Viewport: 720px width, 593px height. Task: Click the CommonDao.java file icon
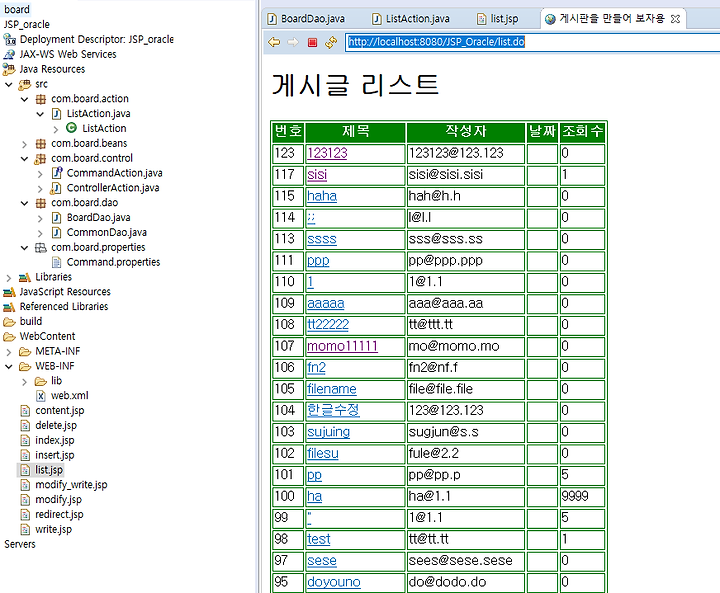coord(56,232)
